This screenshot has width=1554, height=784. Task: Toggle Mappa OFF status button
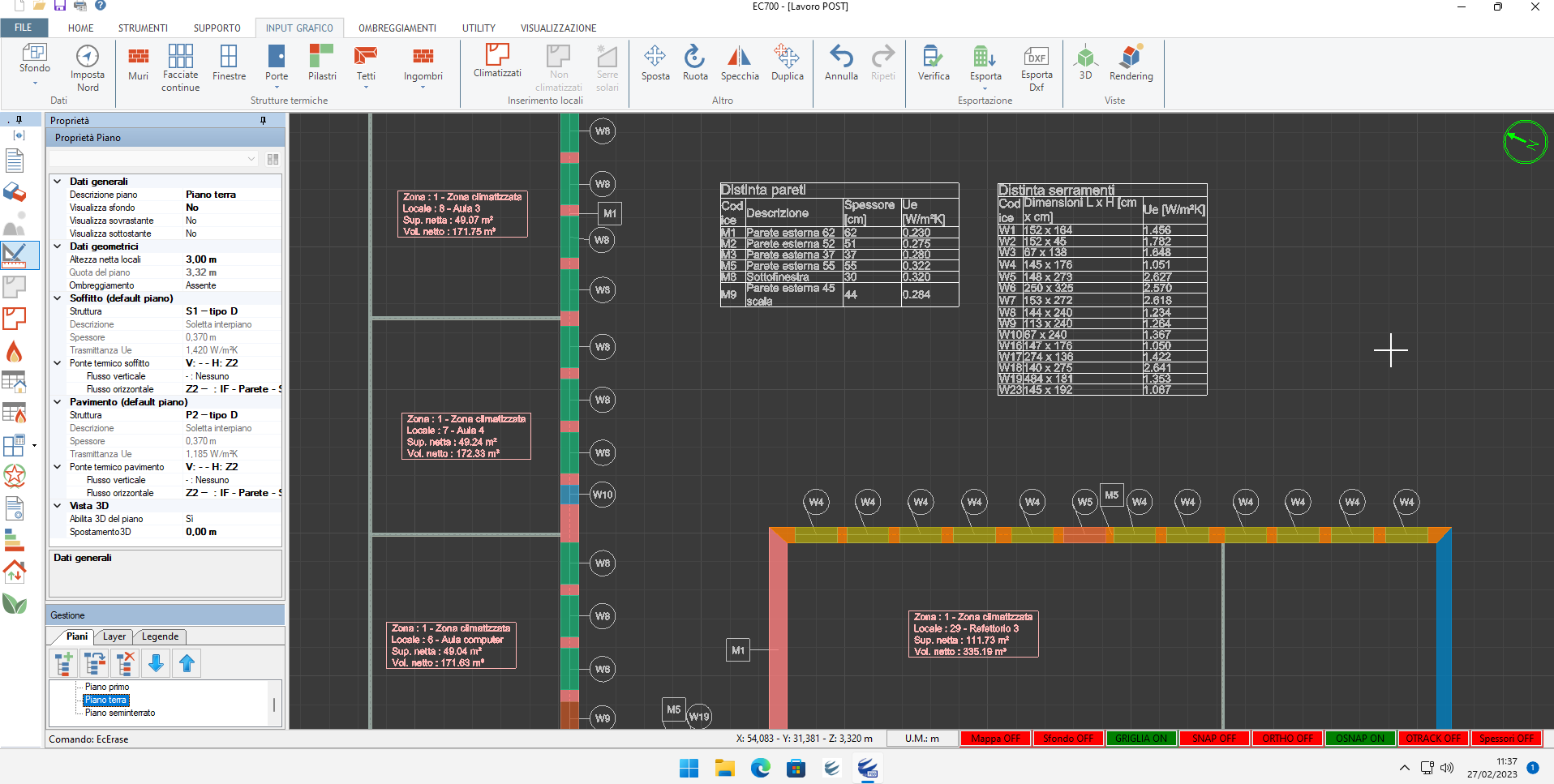pos(995,739)
